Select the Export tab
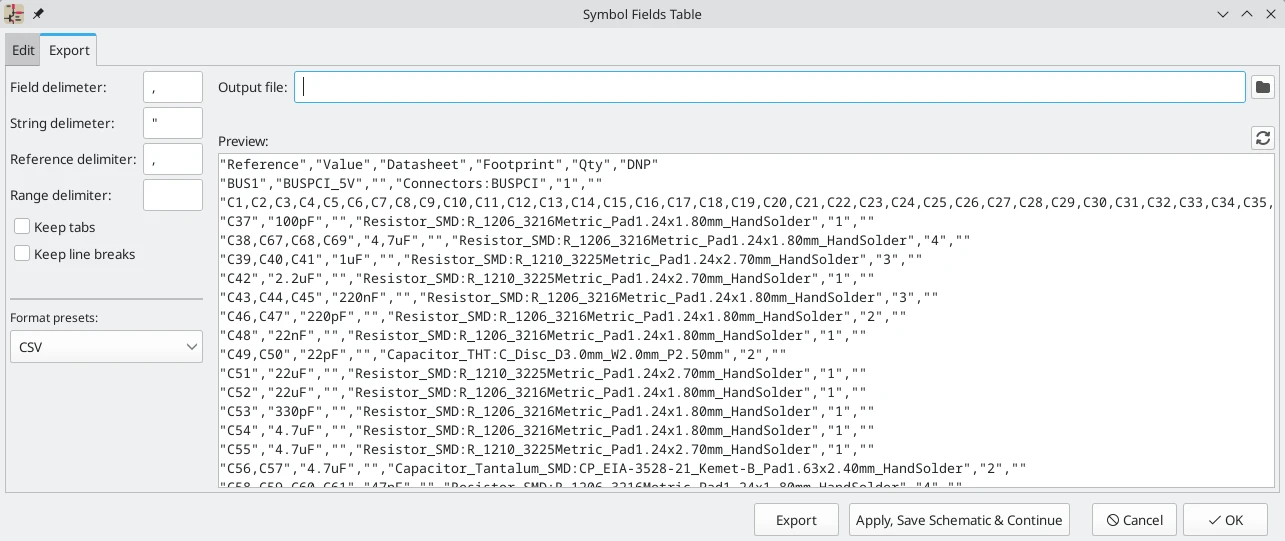 coord(69,50)
